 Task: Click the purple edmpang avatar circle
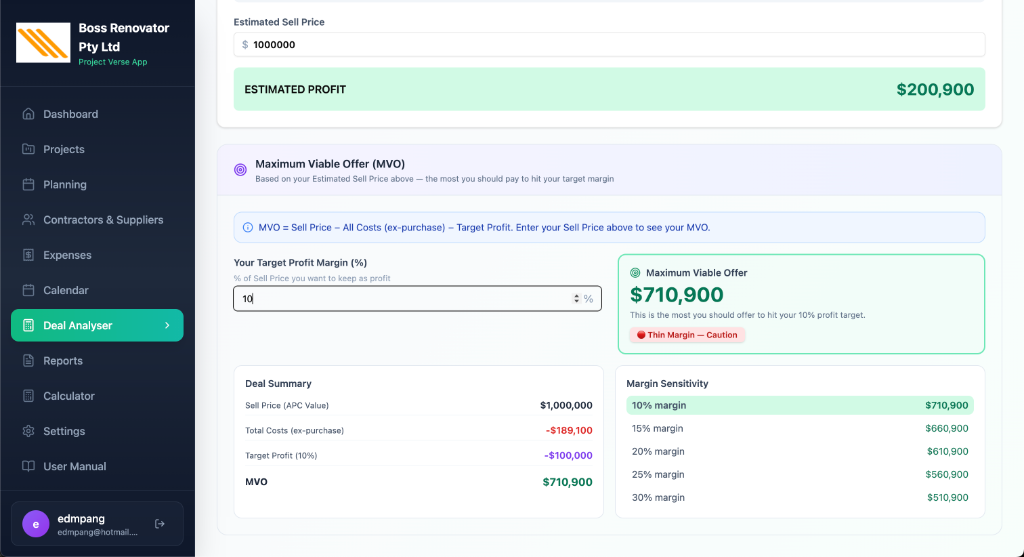36,524
